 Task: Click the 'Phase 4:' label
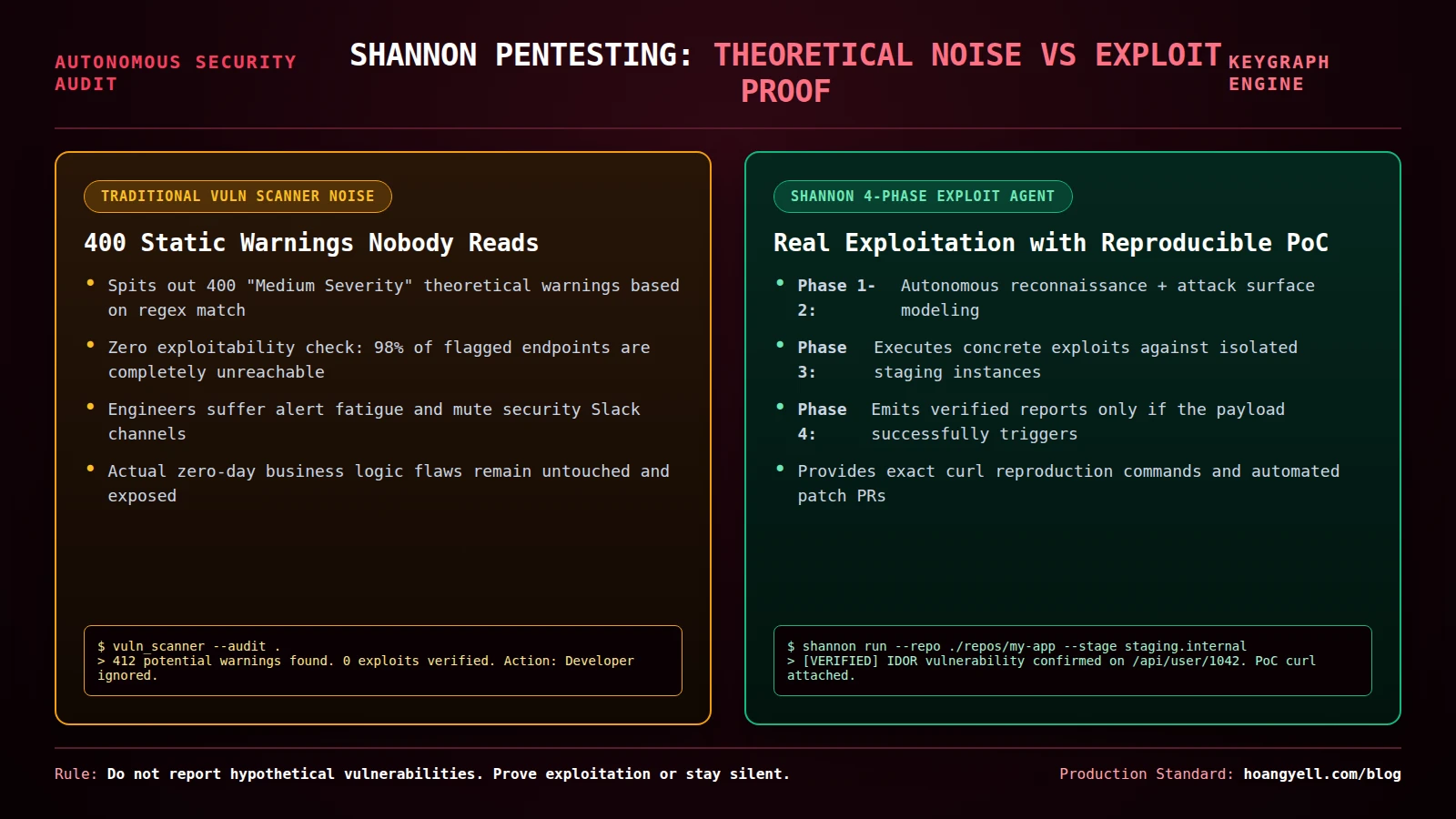pos(822,421)
